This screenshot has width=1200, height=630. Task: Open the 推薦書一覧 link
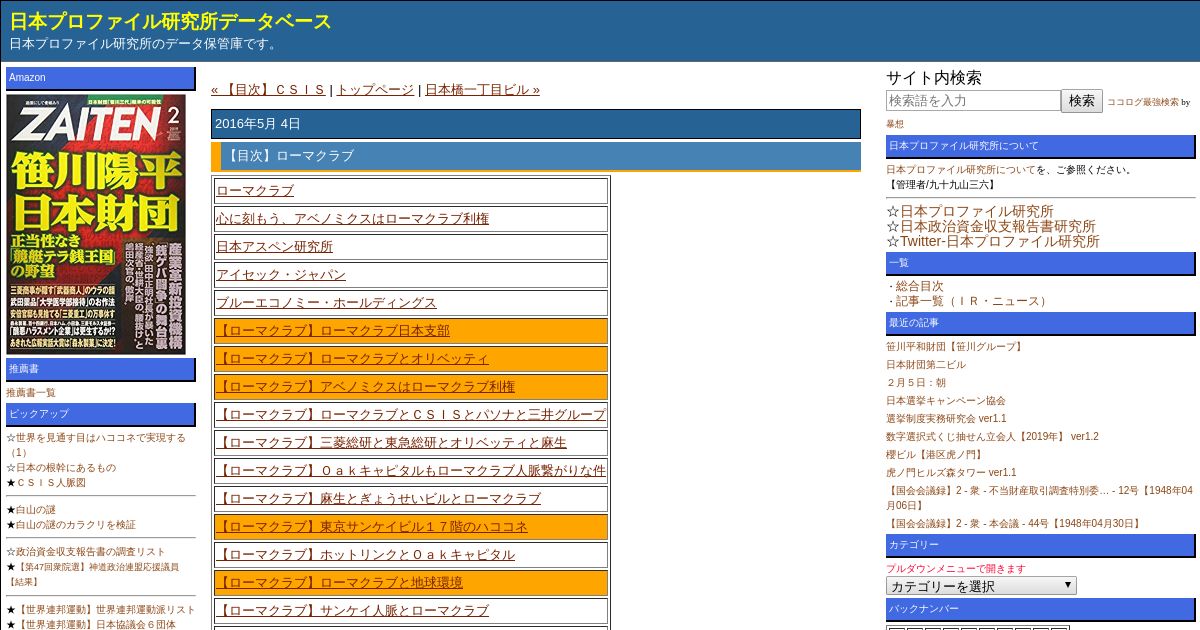[x=31, y=393]
